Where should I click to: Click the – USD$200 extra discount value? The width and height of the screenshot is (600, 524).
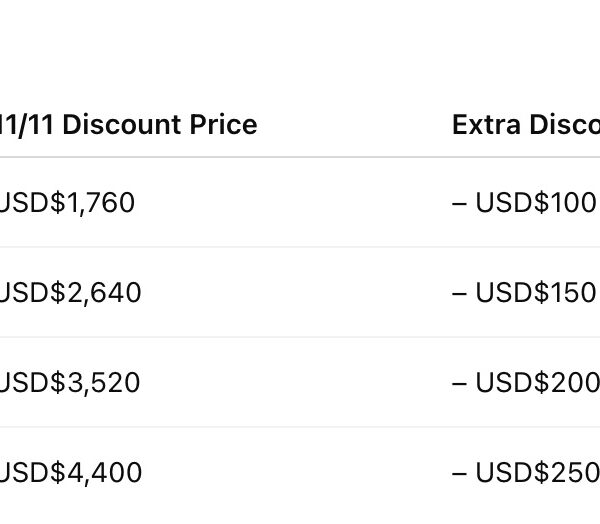[524, 382]
